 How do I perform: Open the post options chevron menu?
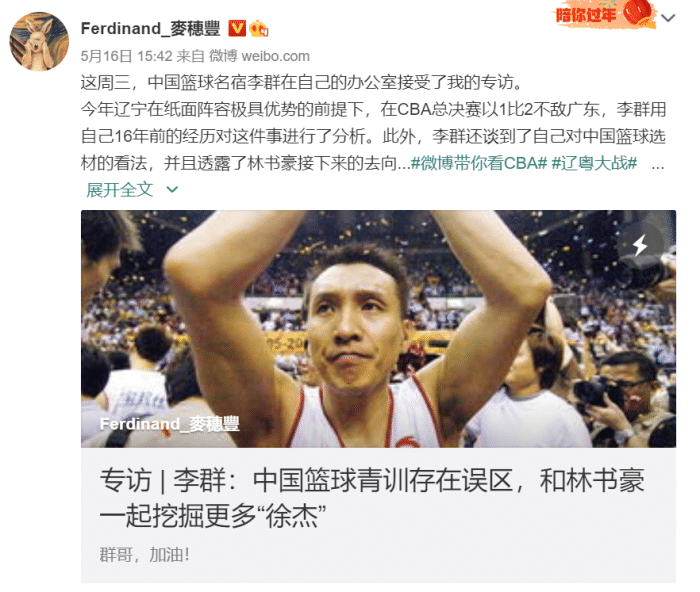point(667,18)
